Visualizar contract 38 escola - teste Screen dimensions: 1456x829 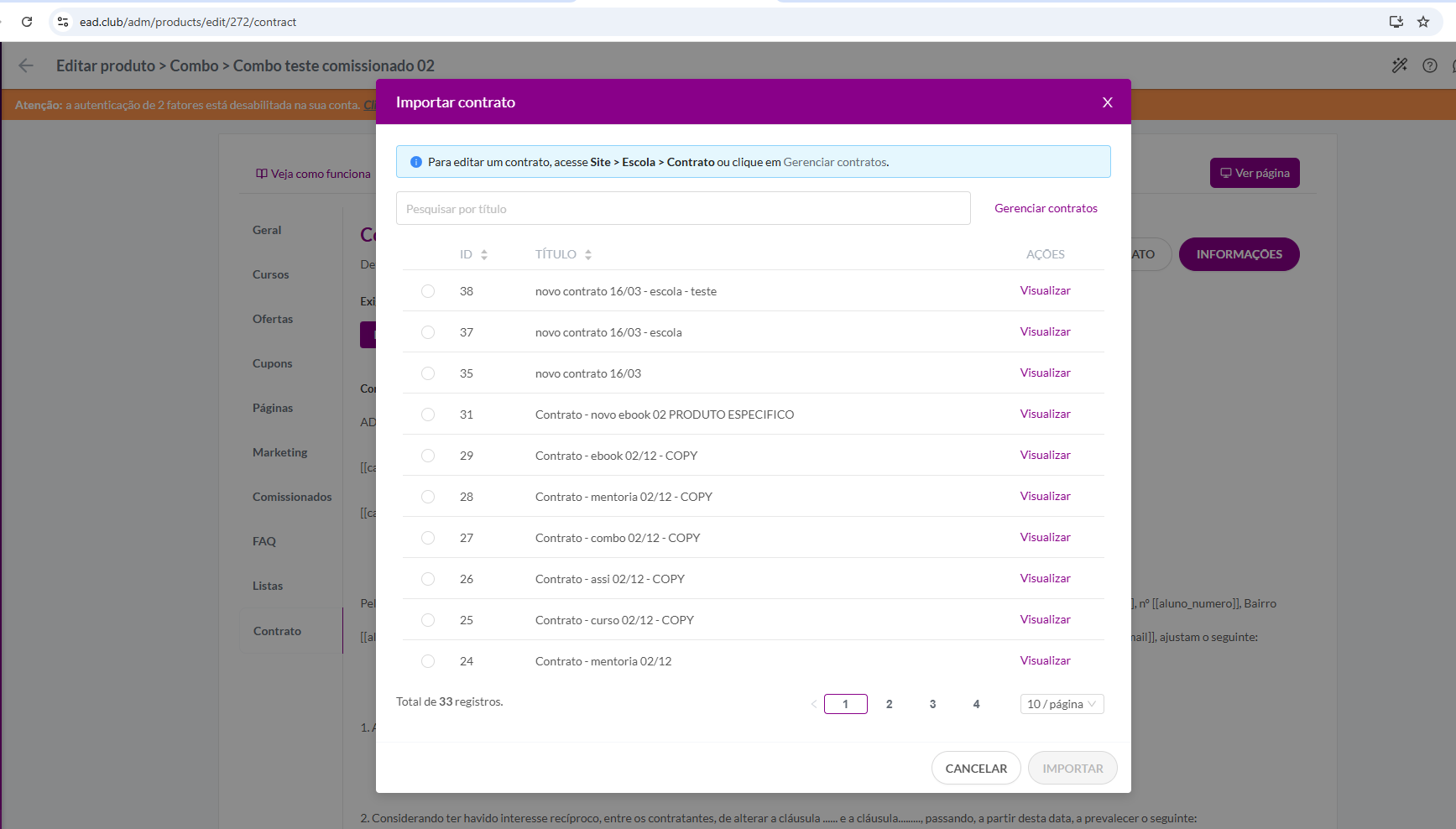[x=1046, y=290]
